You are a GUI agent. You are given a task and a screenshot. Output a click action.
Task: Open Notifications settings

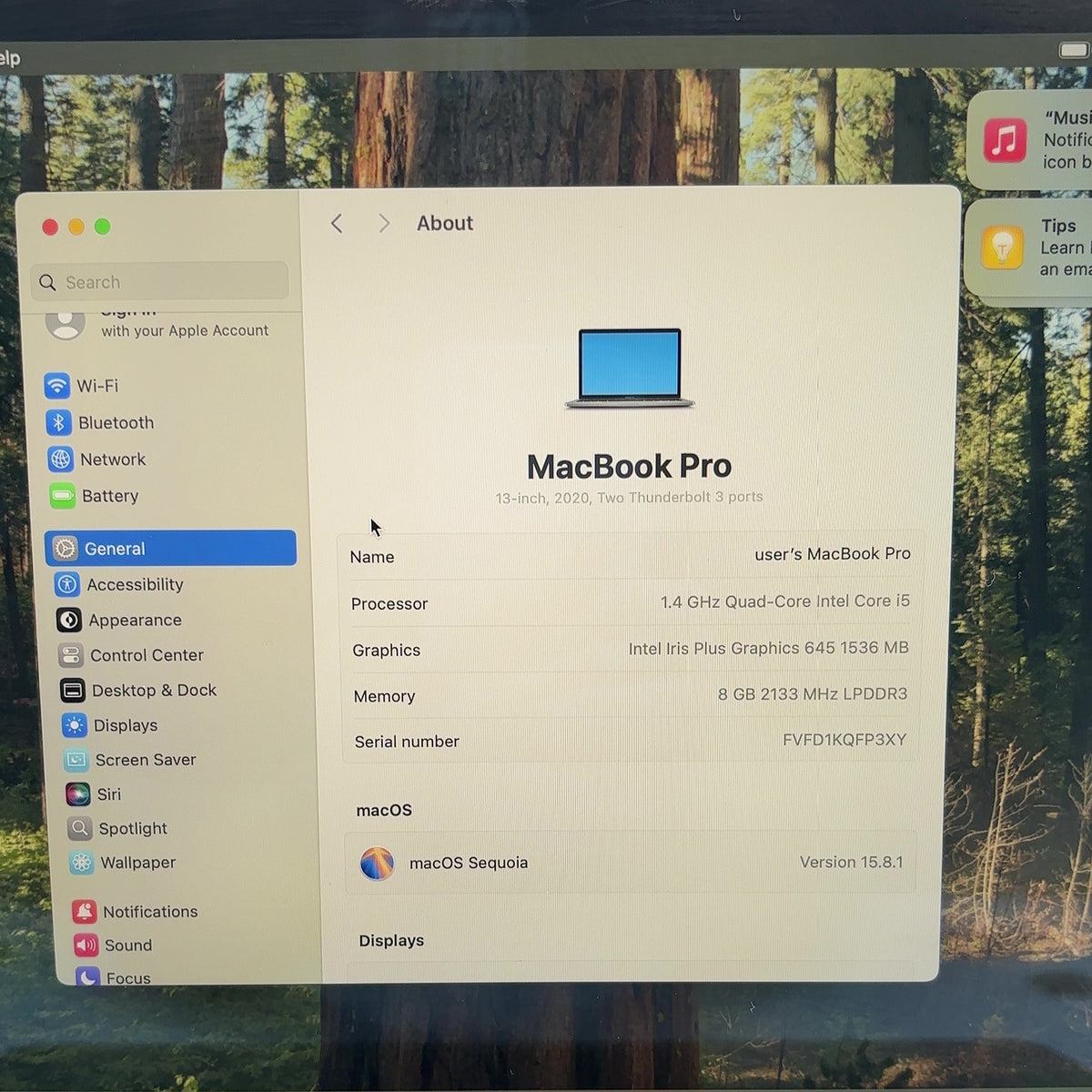click(135, 912)
